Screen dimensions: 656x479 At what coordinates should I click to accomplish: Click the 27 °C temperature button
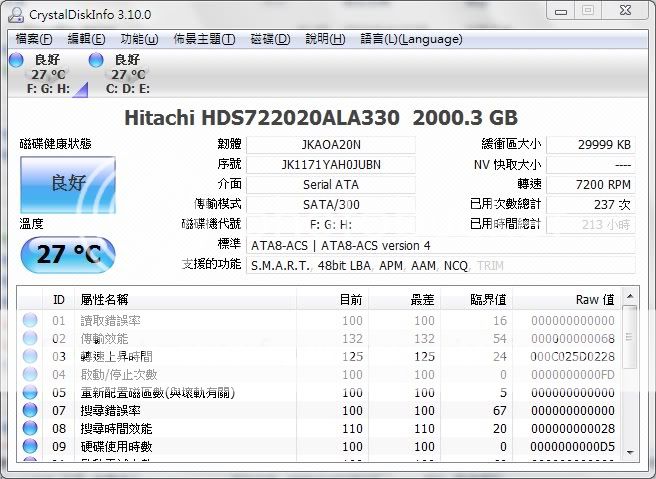click(x=68, y=254)
